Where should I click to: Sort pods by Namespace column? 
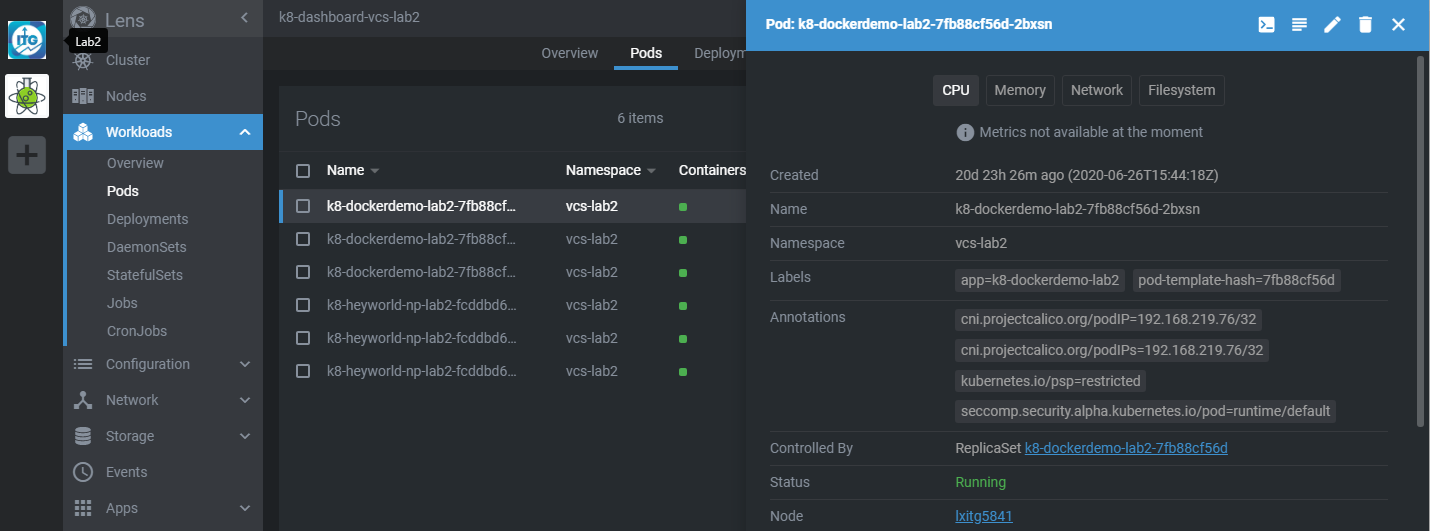[611, 170]
